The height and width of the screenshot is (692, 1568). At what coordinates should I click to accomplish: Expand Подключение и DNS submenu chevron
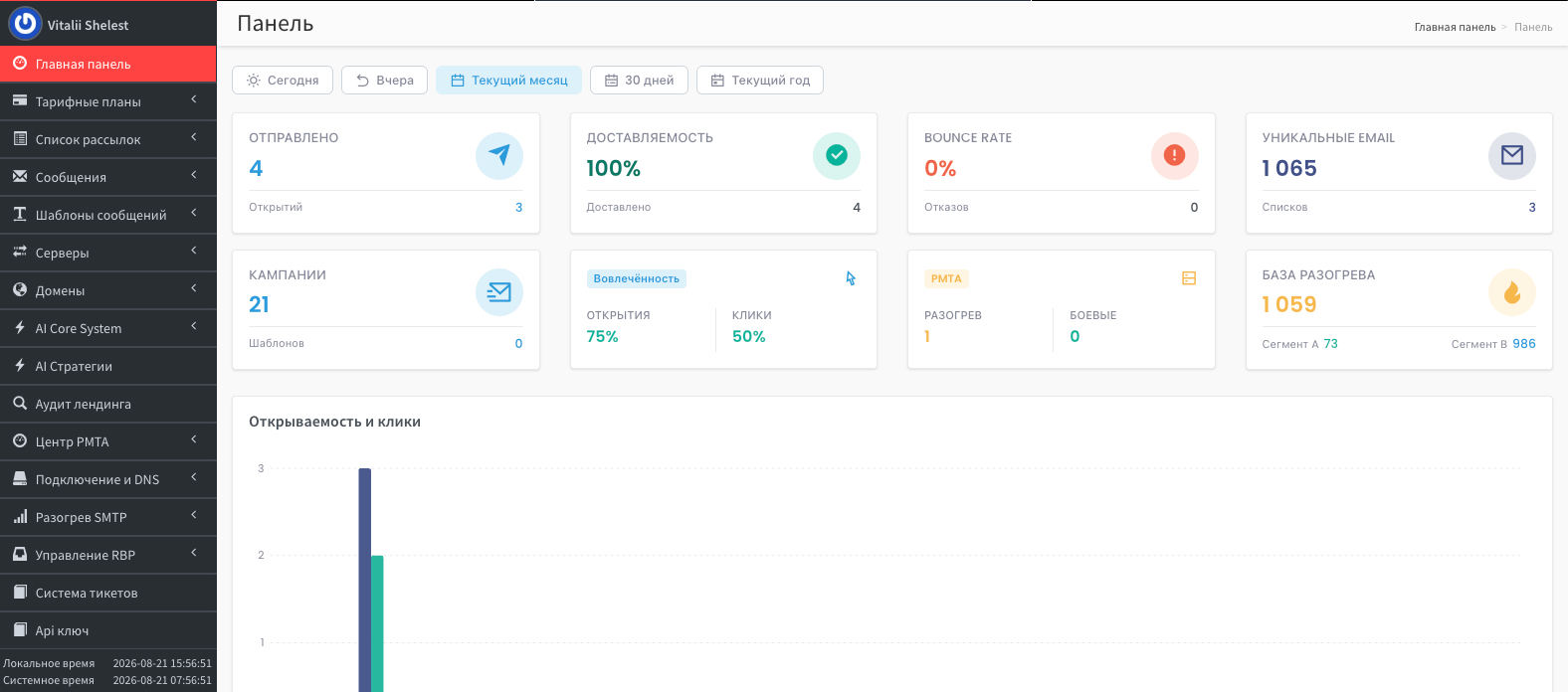pos(194,477)
